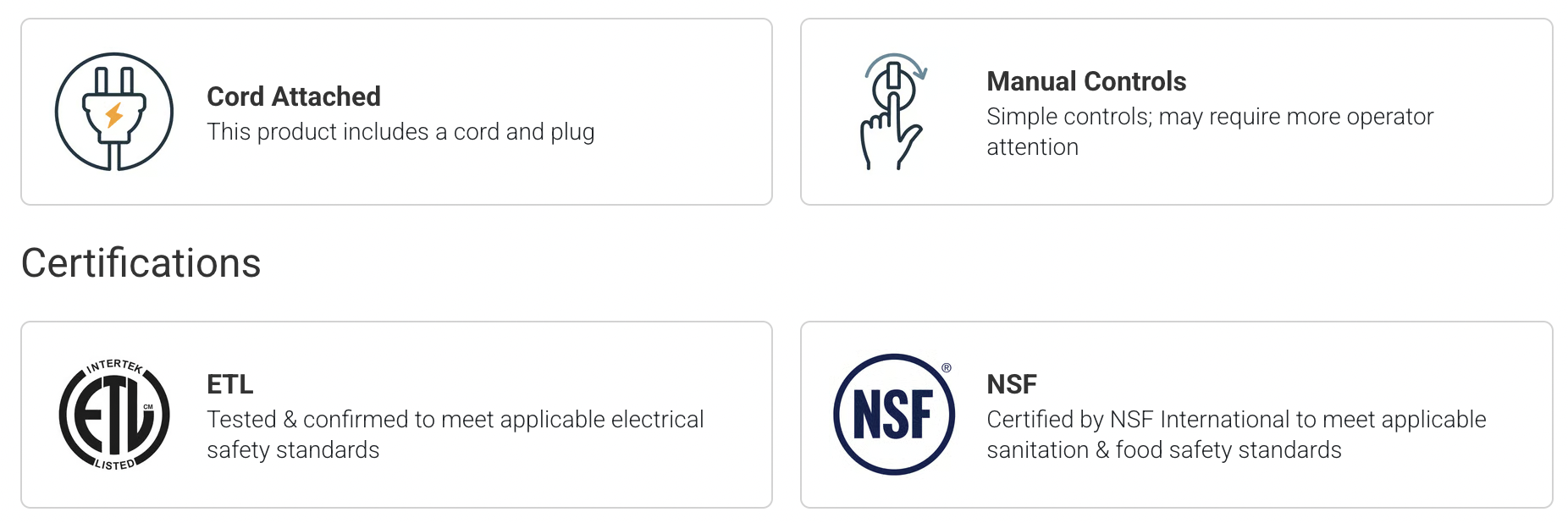Click the Cord Attached plug icon
Viewport: 1568px width, 523px height.
pyautogui.click(x=114, y=112)
